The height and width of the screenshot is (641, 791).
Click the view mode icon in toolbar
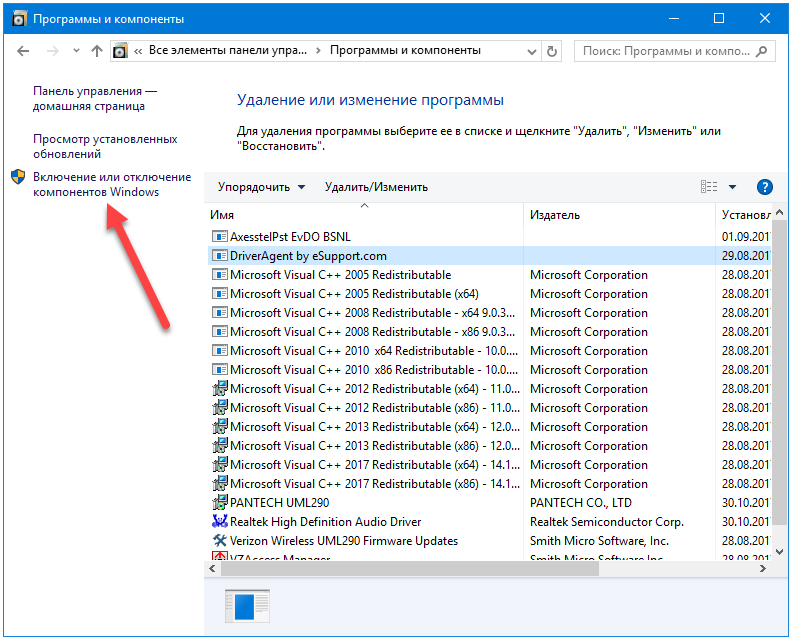[709, 187]
